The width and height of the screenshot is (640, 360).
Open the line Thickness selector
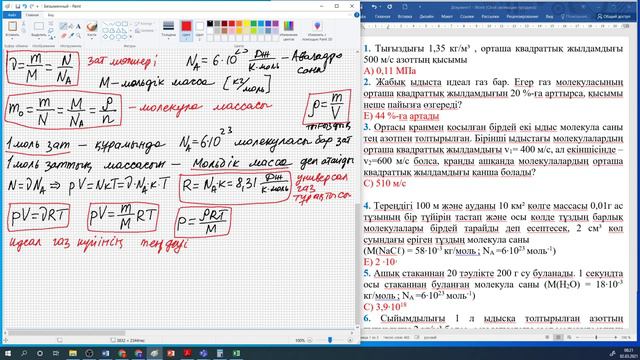coord(168,30)
